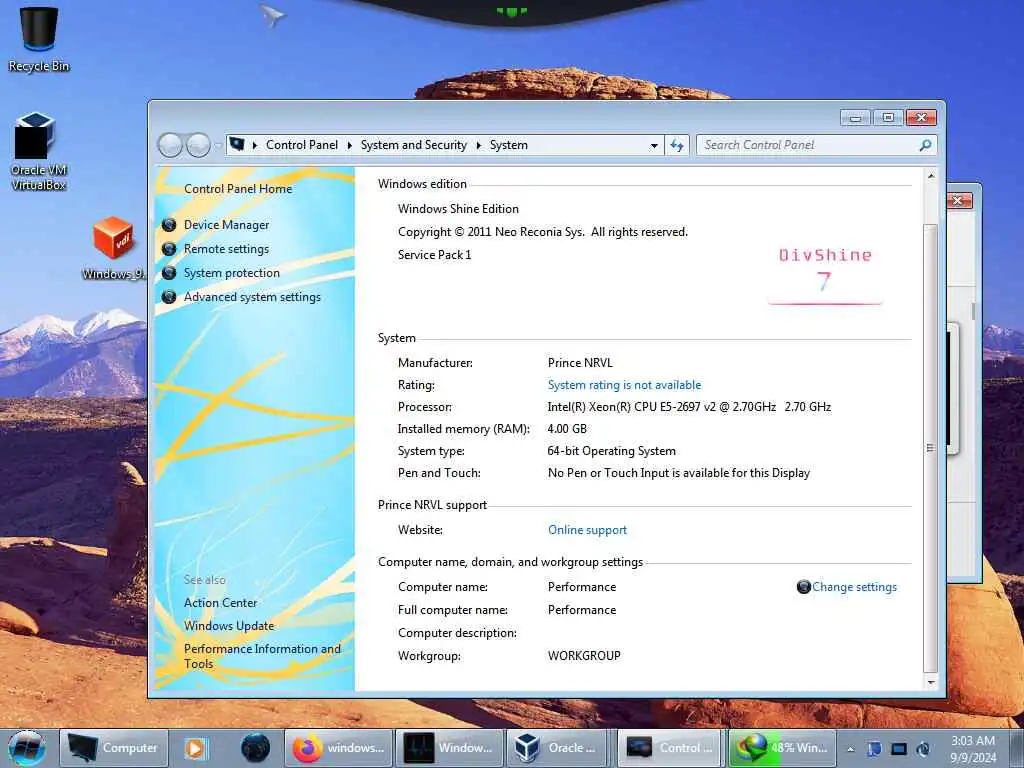Click the 64-bit Operating System text
The width and height of the screenshot is (1024, 768).
pos(611,451)
